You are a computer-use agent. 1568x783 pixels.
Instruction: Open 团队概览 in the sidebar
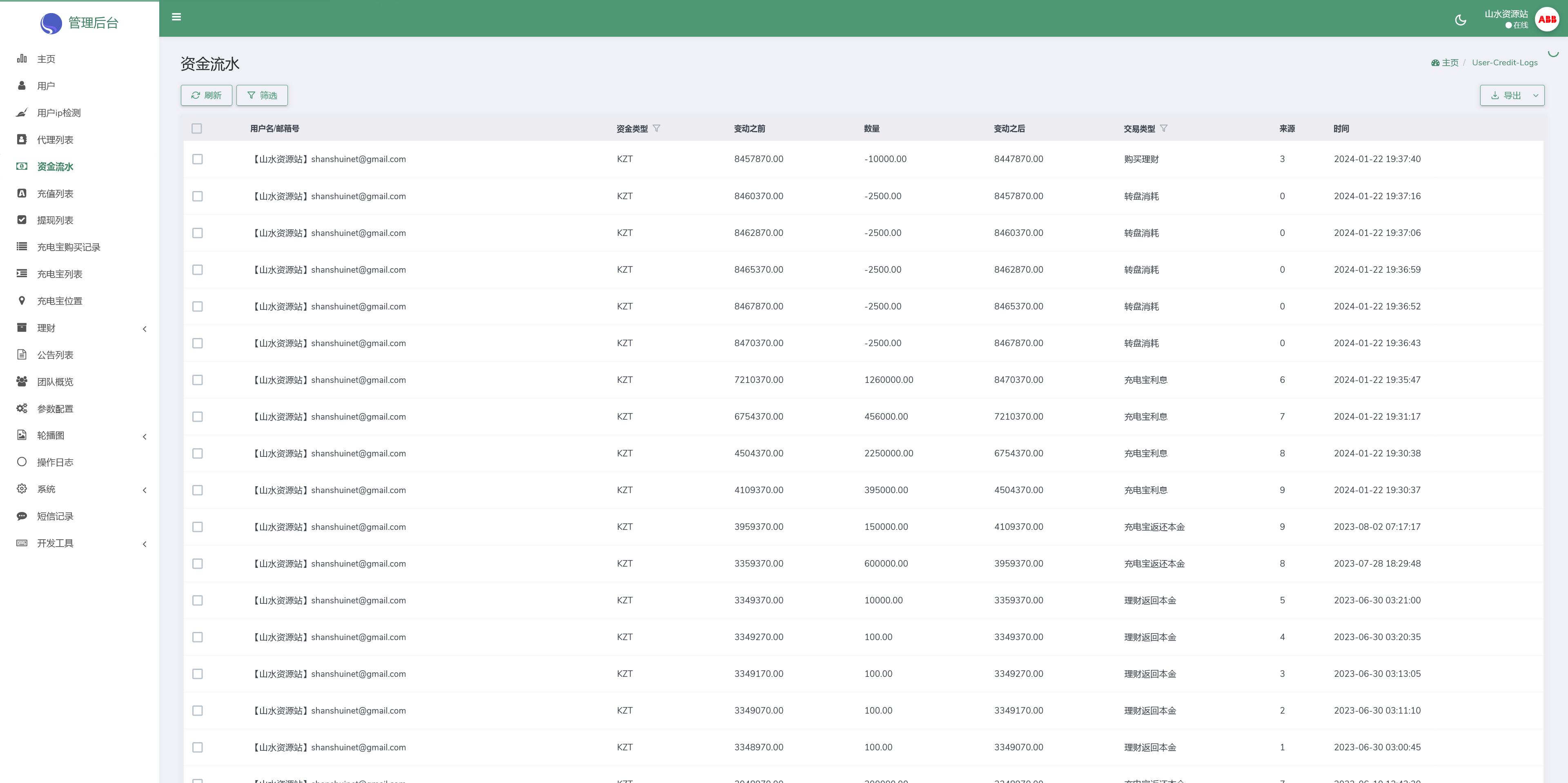55,381
